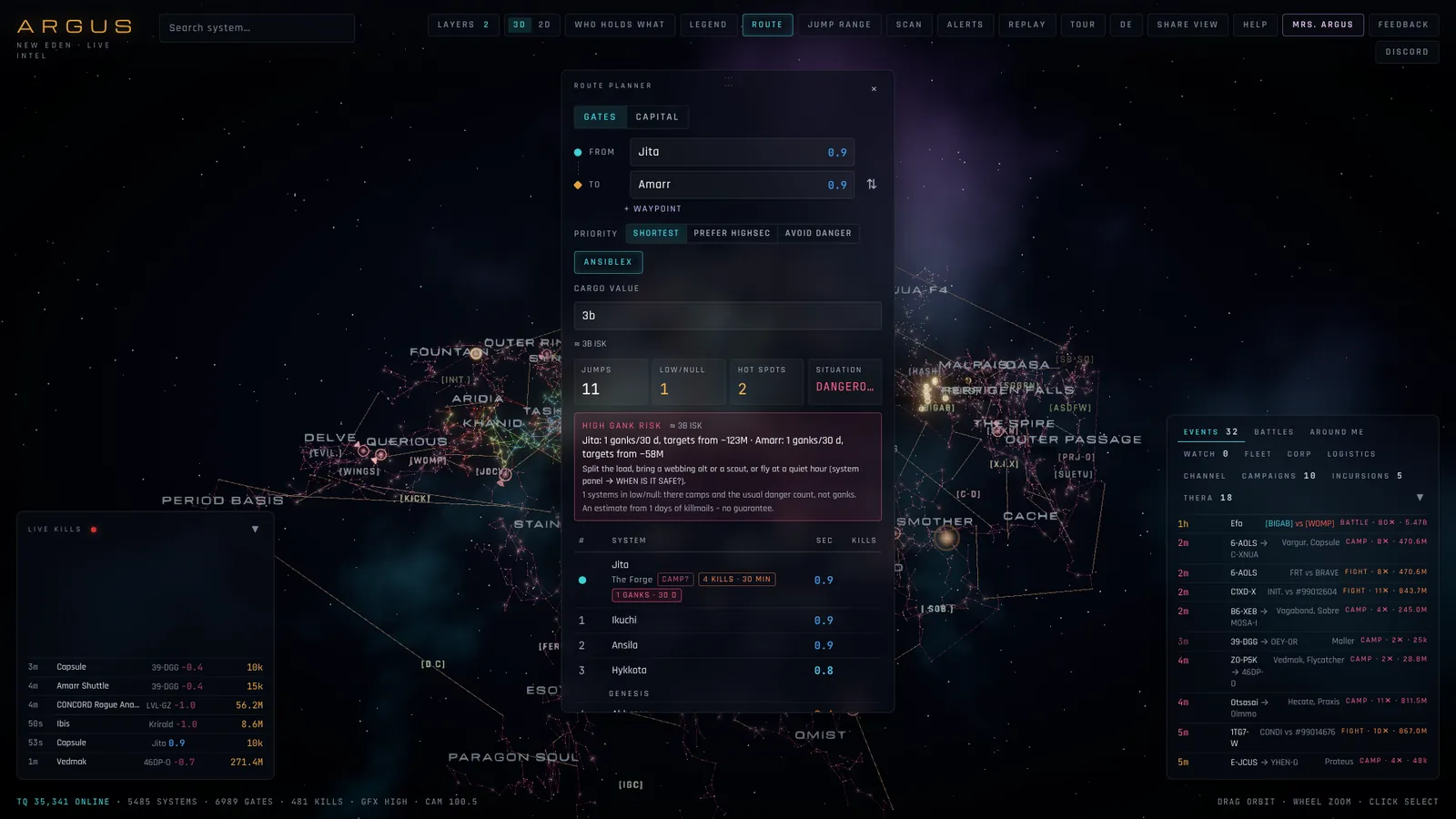Open Who Holds What overlay
Image resolution: width=1456 pixels, height=819 pixels.
pyautogui.click(x=620, y=25)
